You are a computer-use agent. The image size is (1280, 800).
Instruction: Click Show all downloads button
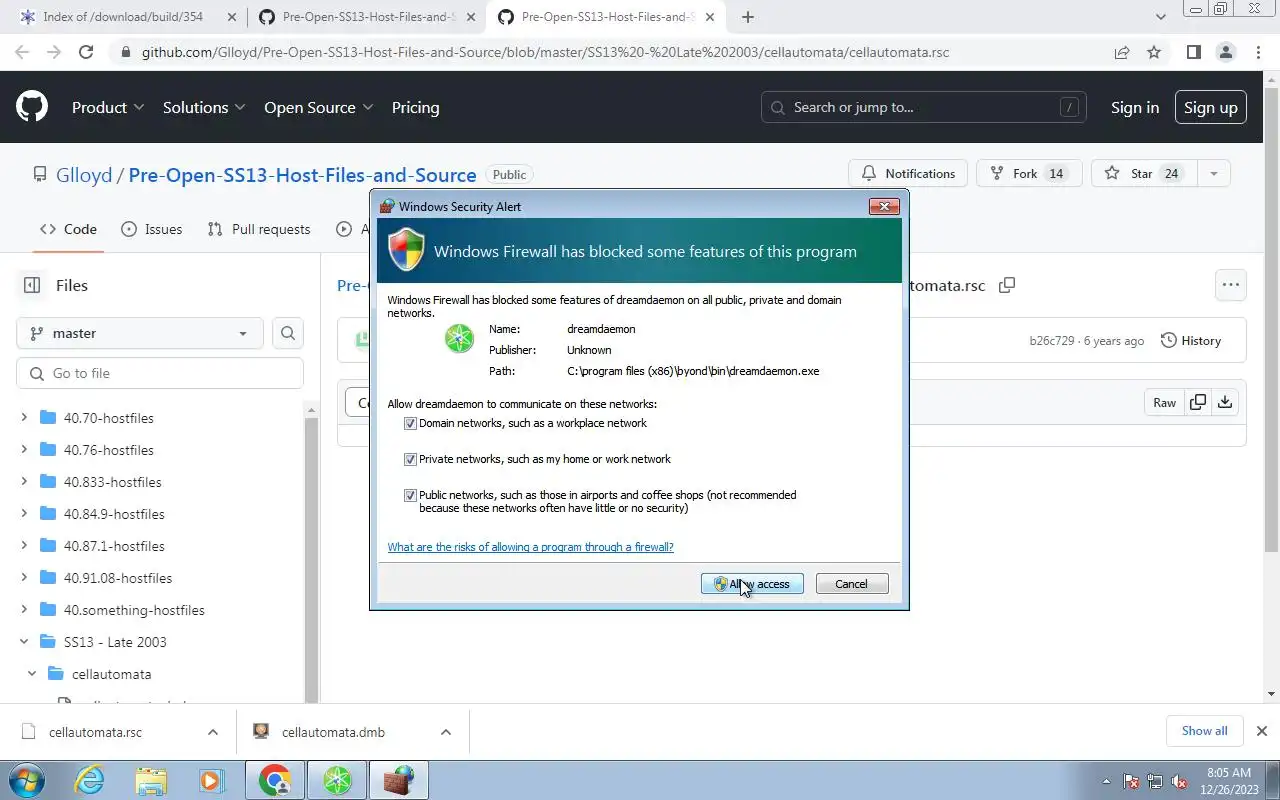[x=1204, y=731]
